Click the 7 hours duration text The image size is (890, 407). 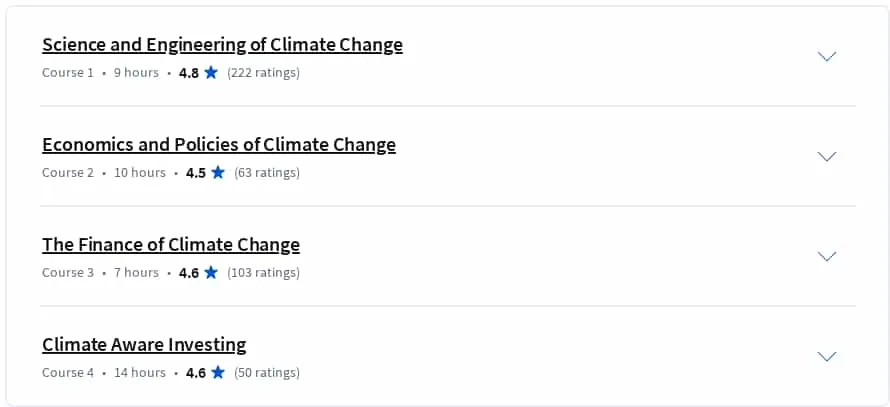136,272
